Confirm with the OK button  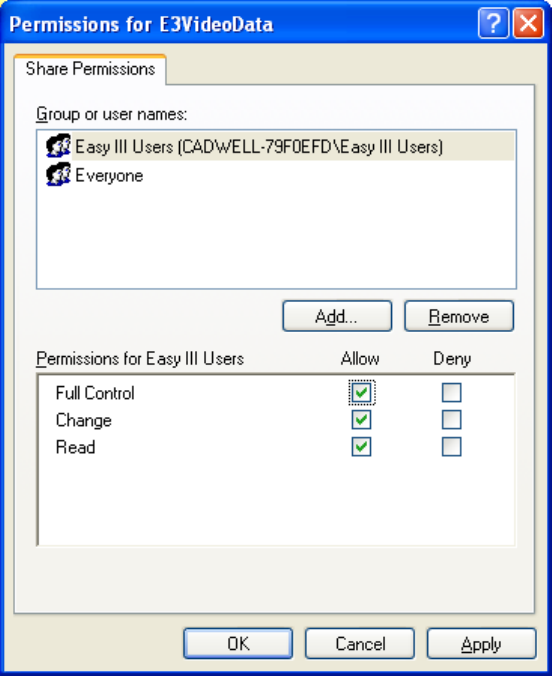pyautogui.click(x=238, y=644)
